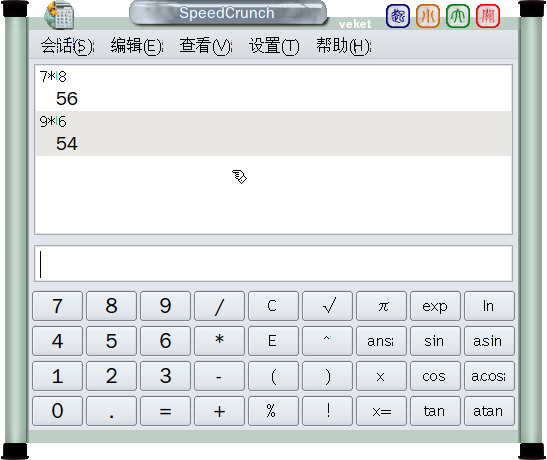Click the red close window icon
The image size is (547, 460).
[x=488, y=16]
